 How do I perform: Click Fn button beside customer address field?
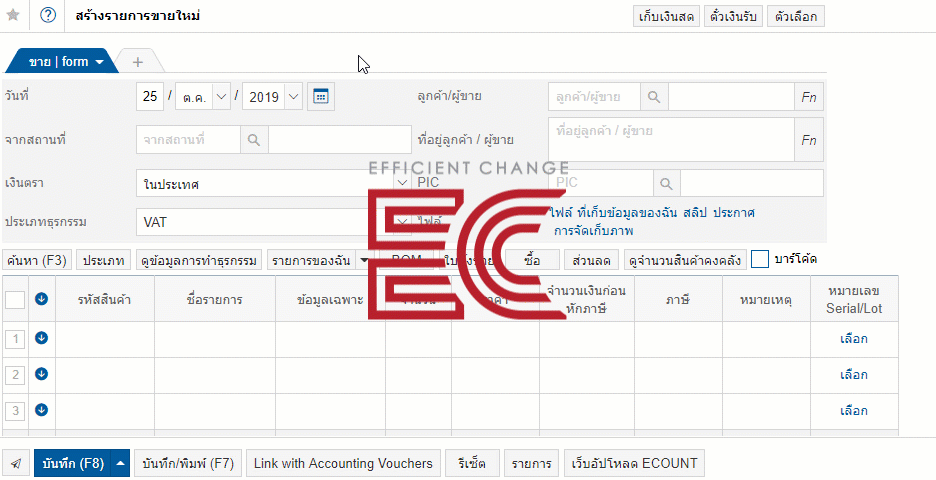pos(809,140)
